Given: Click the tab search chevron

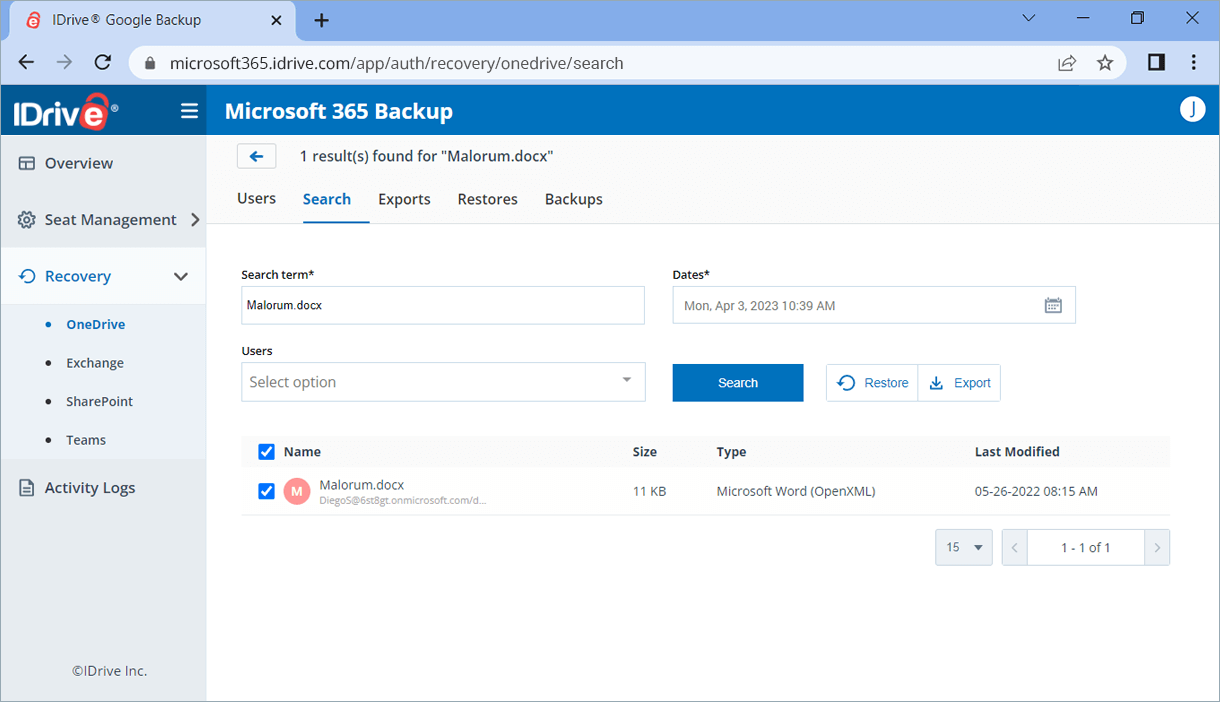Looking at the screenshot, I should point(1029,18).
